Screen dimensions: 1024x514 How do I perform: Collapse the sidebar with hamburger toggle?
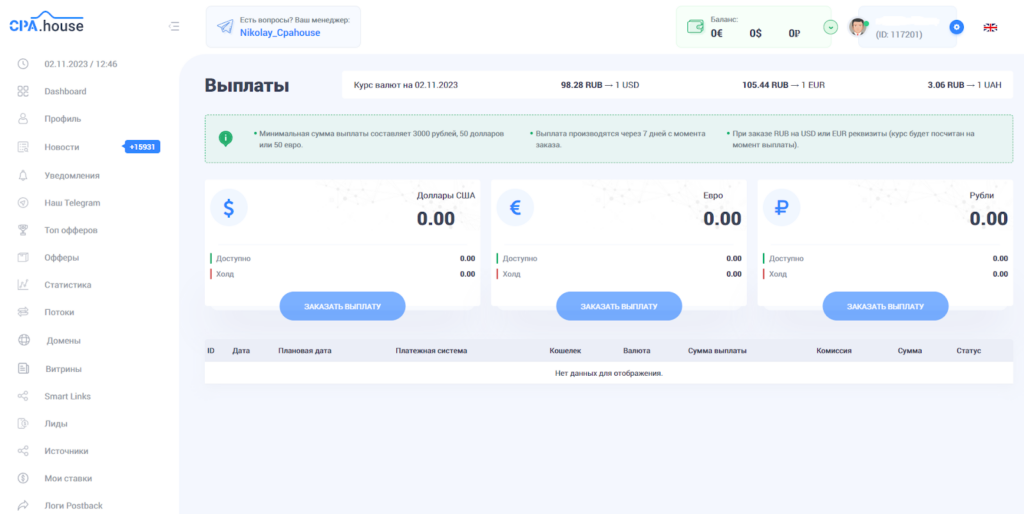(175, 26)
